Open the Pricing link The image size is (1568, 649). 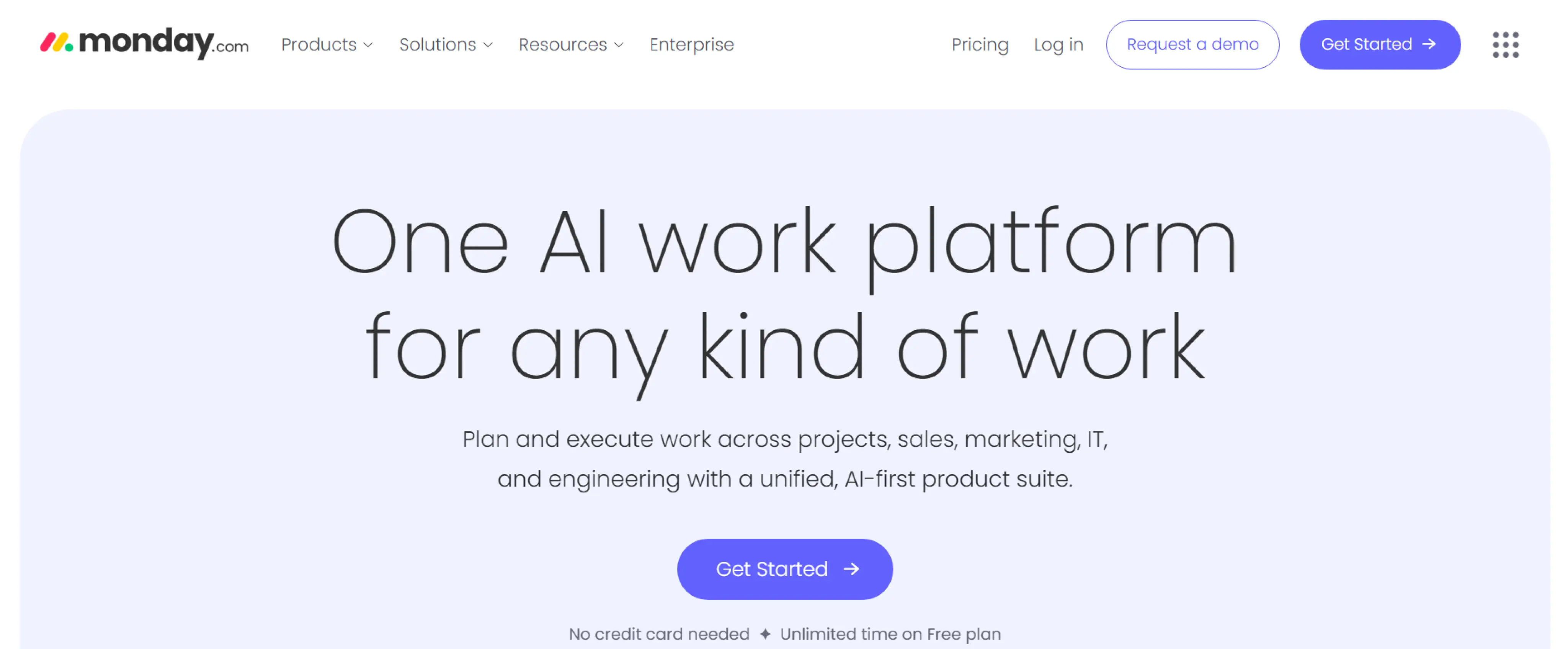979,44
